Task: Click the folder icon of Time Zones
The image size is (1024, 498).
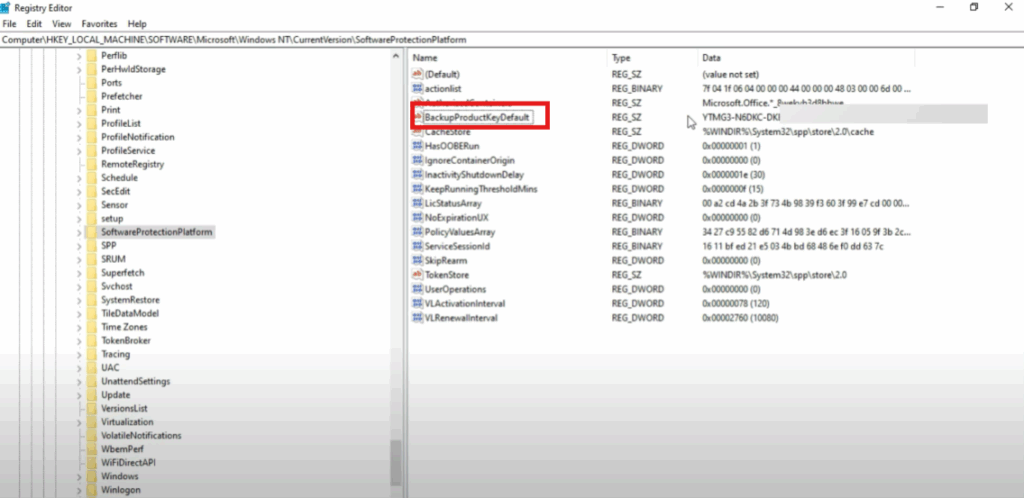Action: pos(91,327)
